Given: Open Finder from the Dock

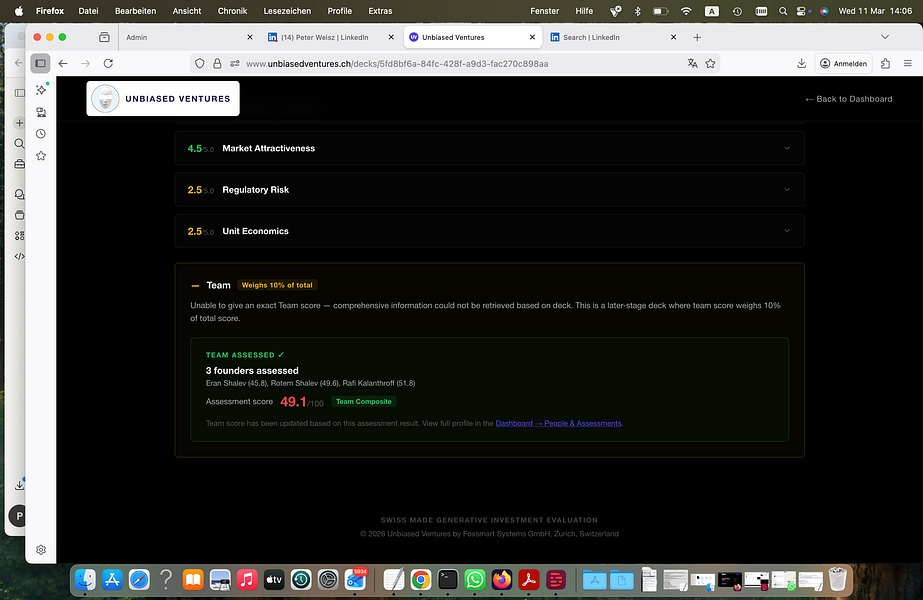Looking at the screenshot, I should tap(85, 580).
